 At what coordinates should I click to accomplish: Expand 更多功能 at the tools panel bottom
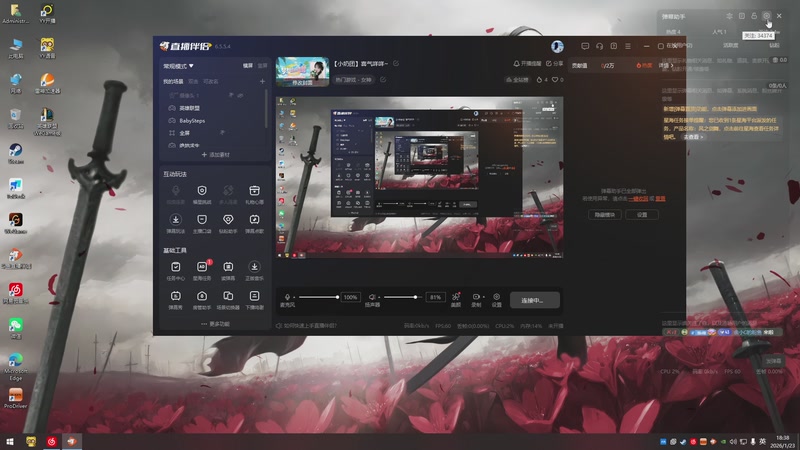coord(215,324)
